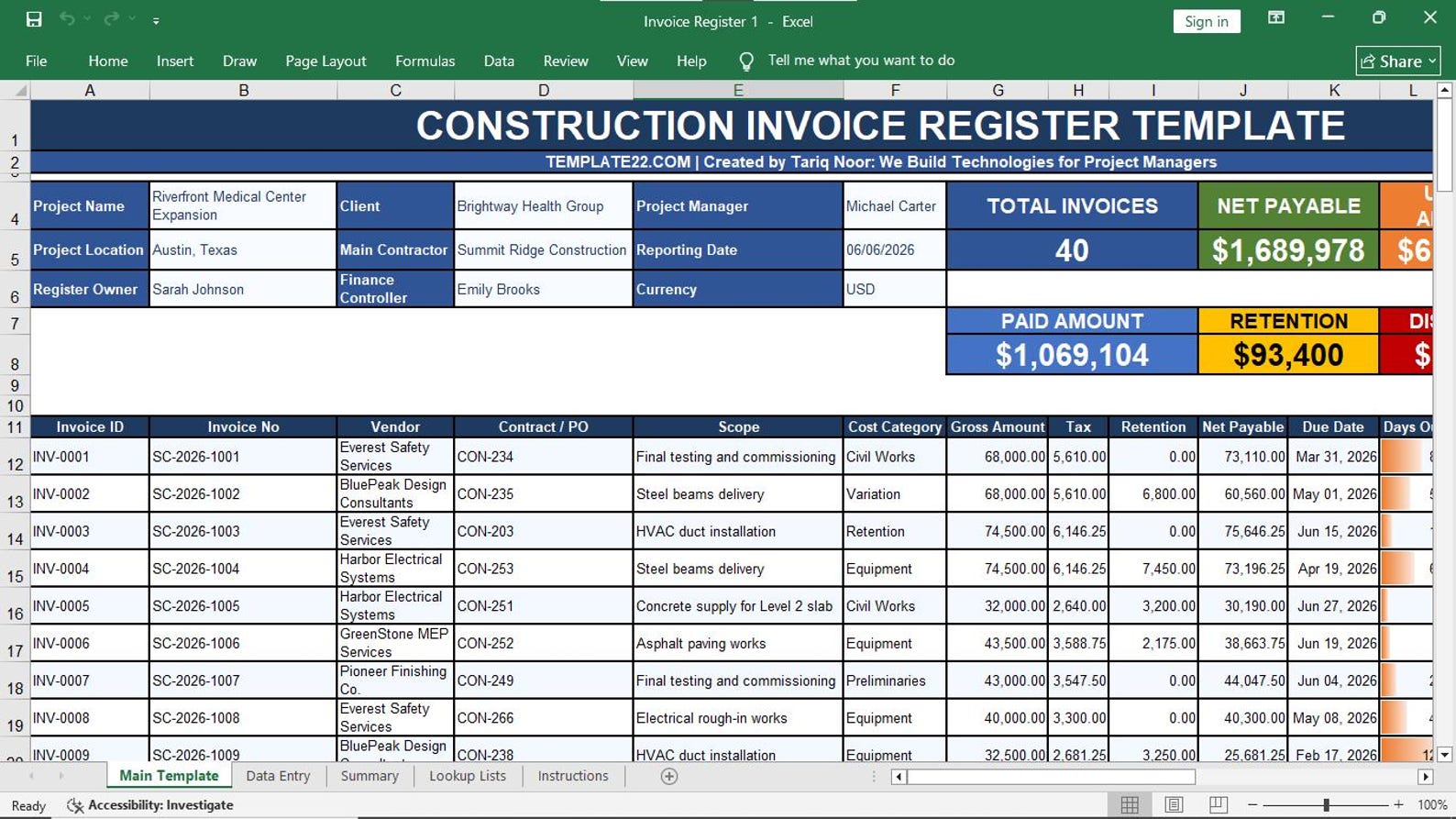Select the Main Template sheet tab
1456x819 pixels.
(x=170, y=776)
